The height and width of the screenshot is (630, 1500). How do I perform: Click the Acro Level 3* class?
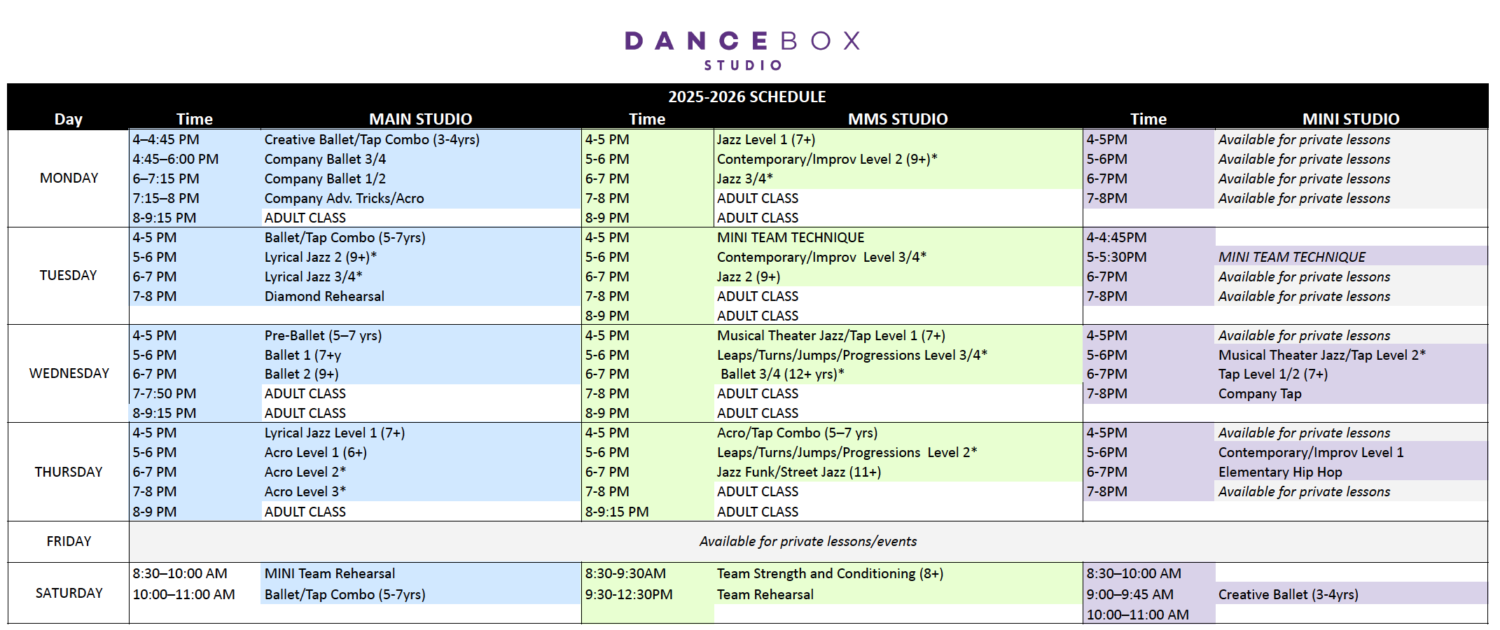pos(305,491)
